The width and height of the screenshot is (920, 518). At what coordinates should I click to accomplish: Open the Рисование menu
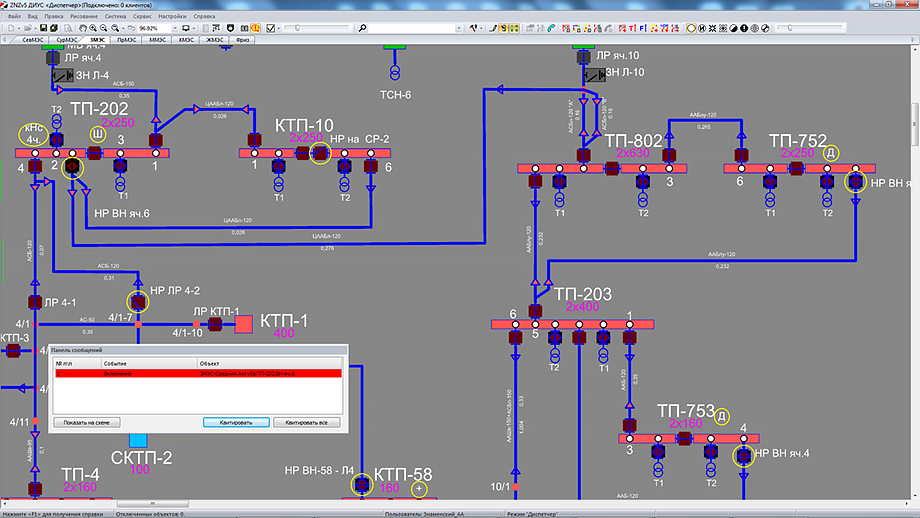(82, 17)
